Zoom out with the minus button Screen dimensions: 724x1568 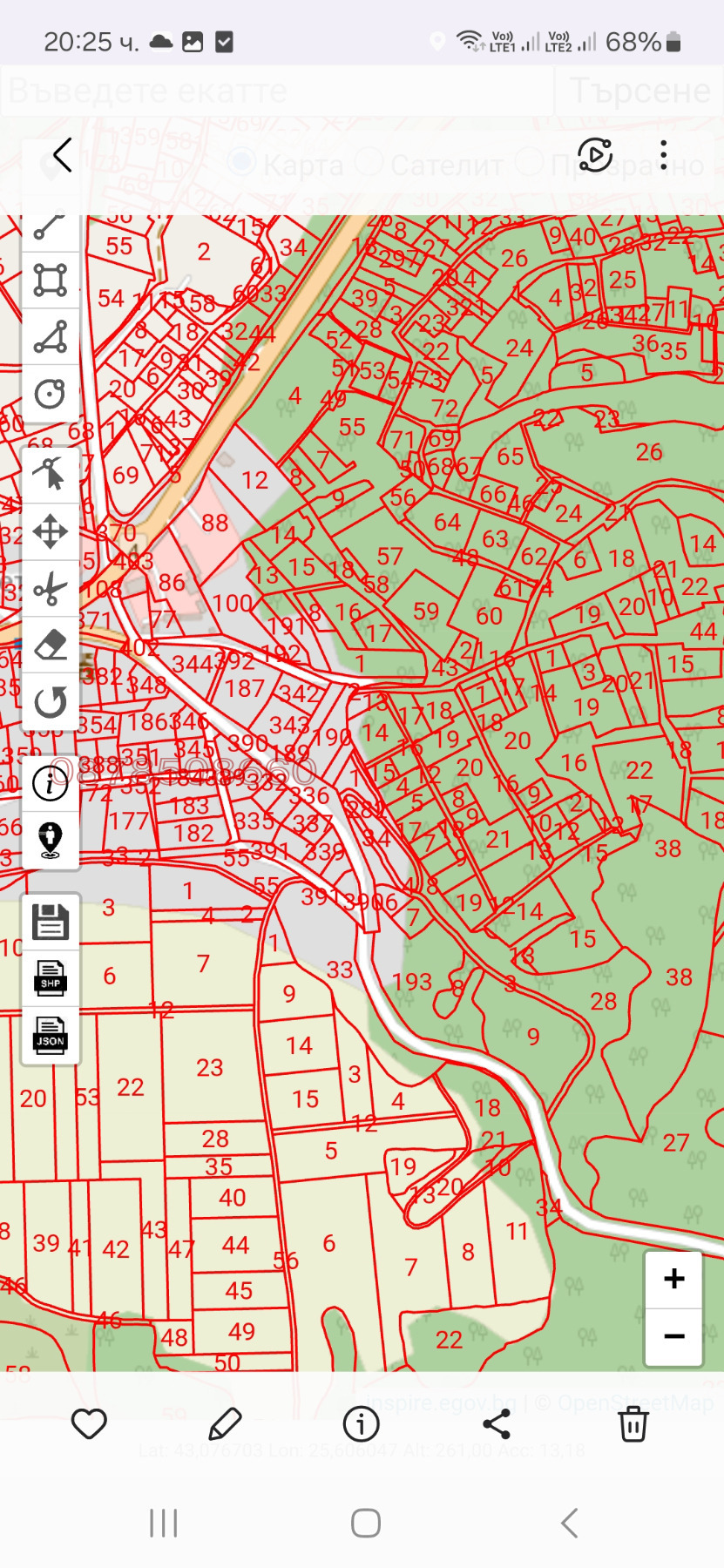pos(673,1335)
